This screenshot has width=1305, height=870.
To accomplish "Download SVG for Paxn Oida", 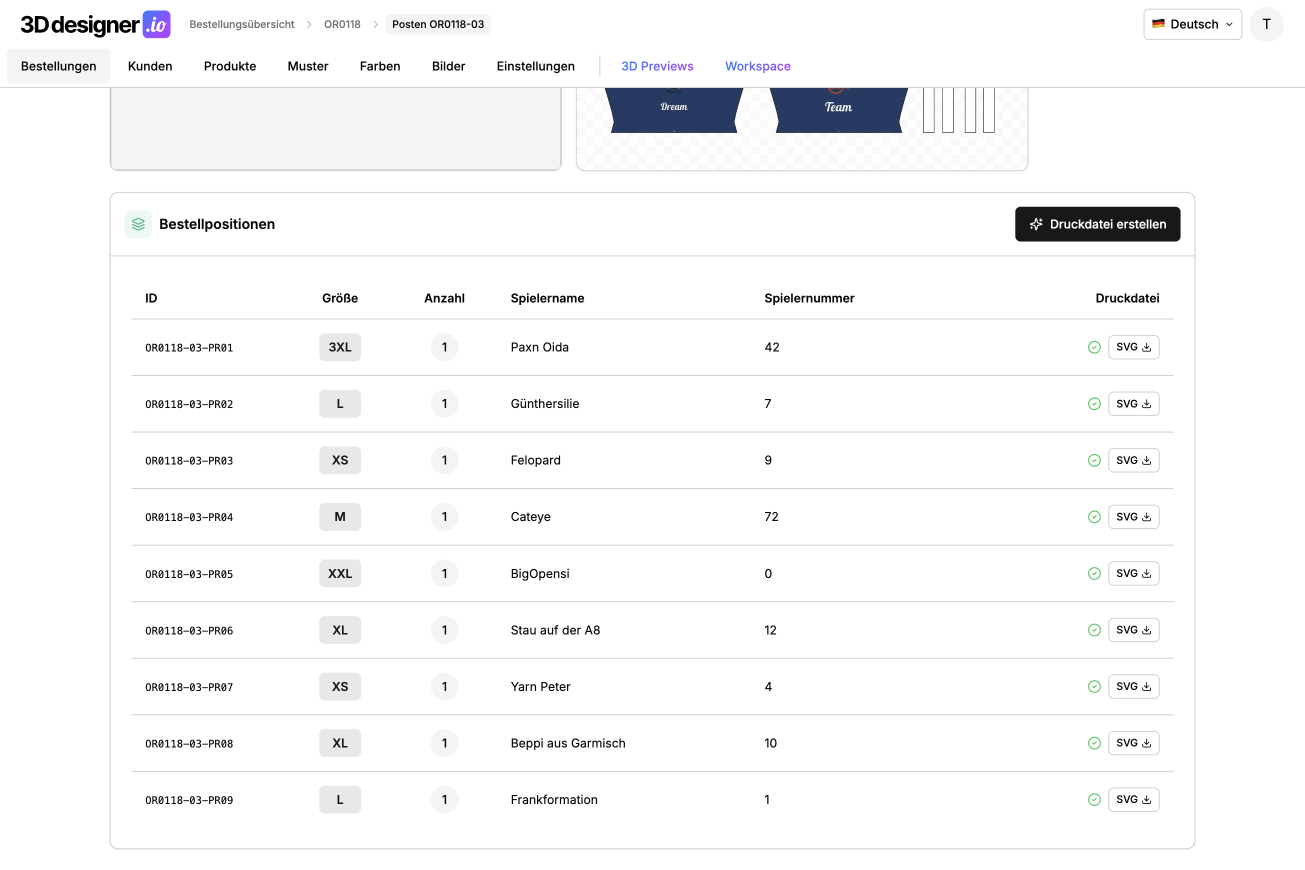I will (1133, 347).
